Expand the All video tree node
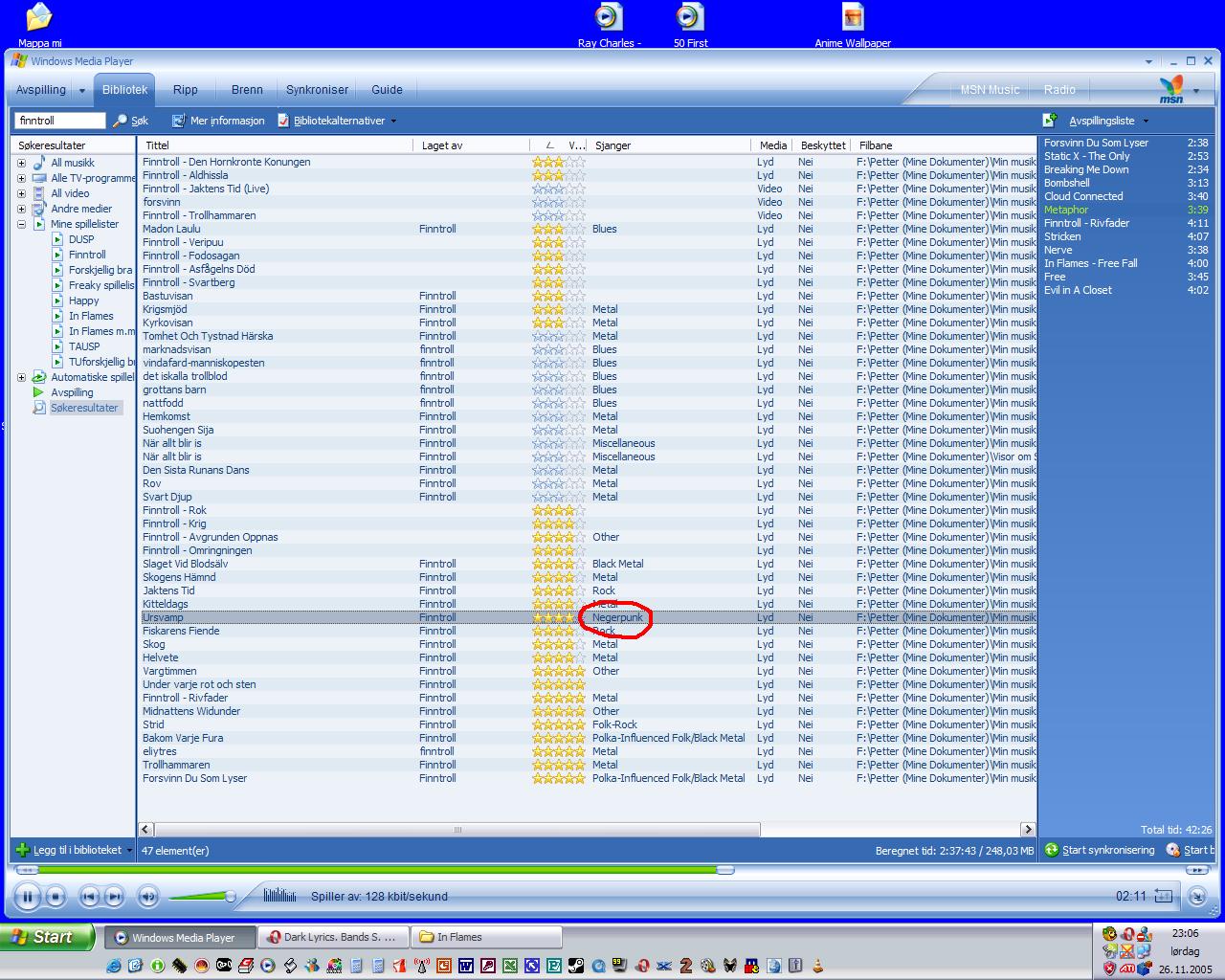 (21, 193)
